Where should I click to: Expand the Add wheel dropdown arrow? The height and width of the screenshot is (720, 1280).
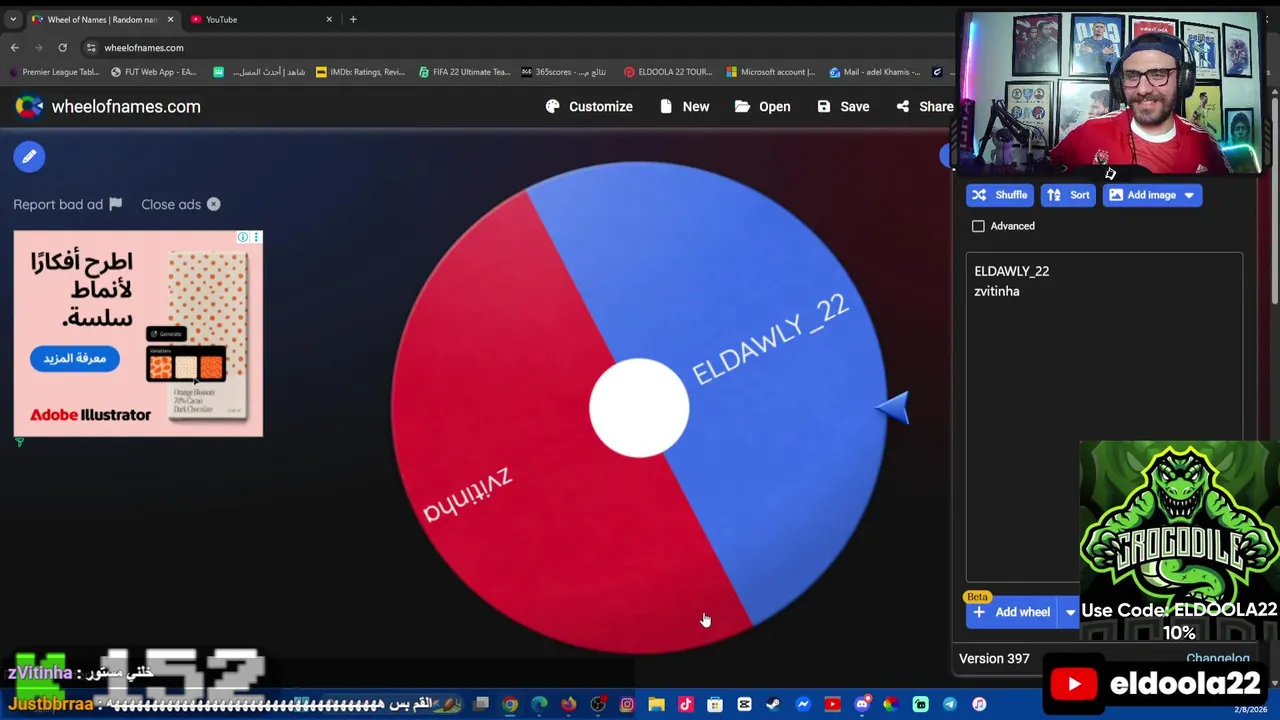pyautogui.click(x=1069, y=612)
